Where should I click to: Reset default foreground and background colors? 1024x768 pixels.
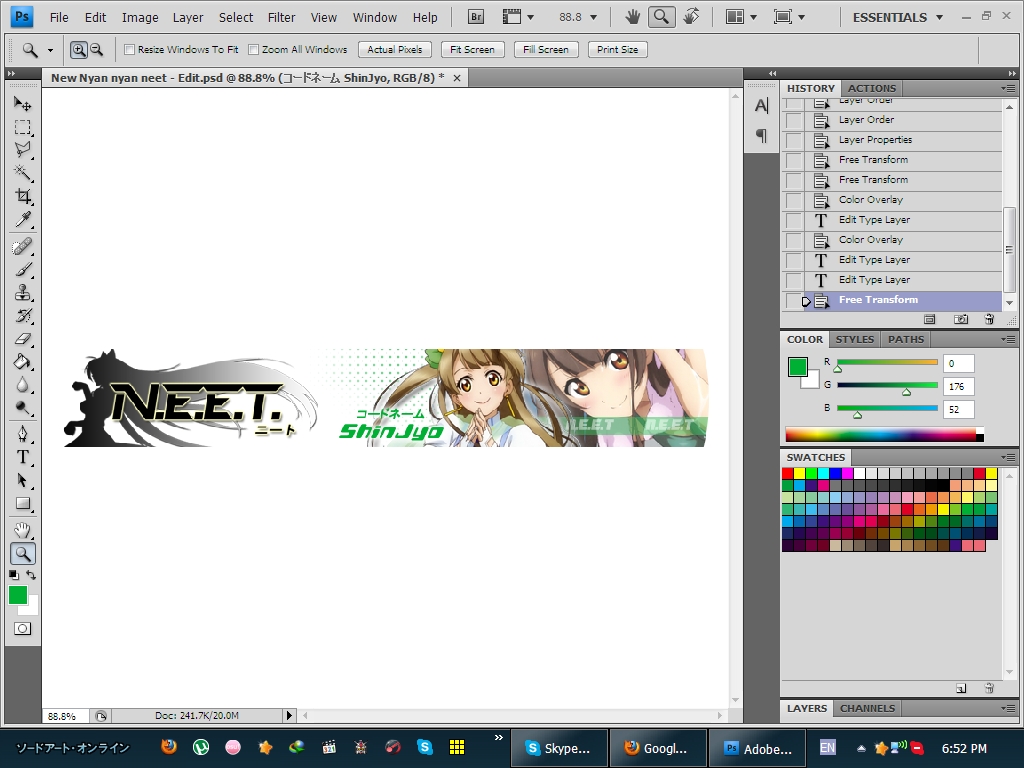point(14,575)
